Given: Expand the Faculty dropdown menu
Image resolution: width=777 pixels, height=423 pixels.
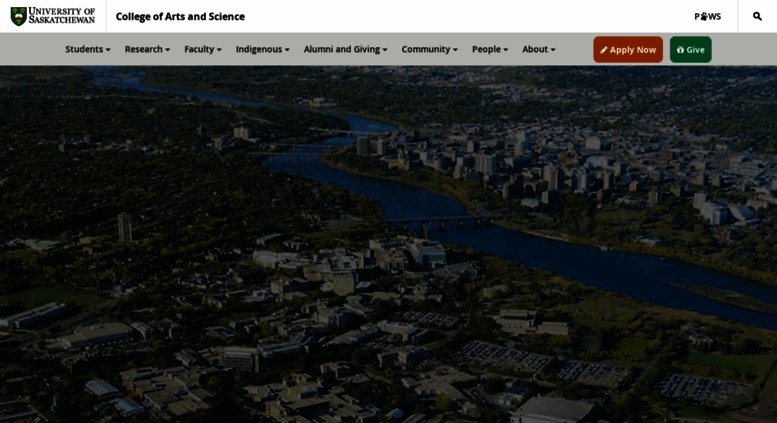Looking at the screenshot, I should [x=203, y=49].
